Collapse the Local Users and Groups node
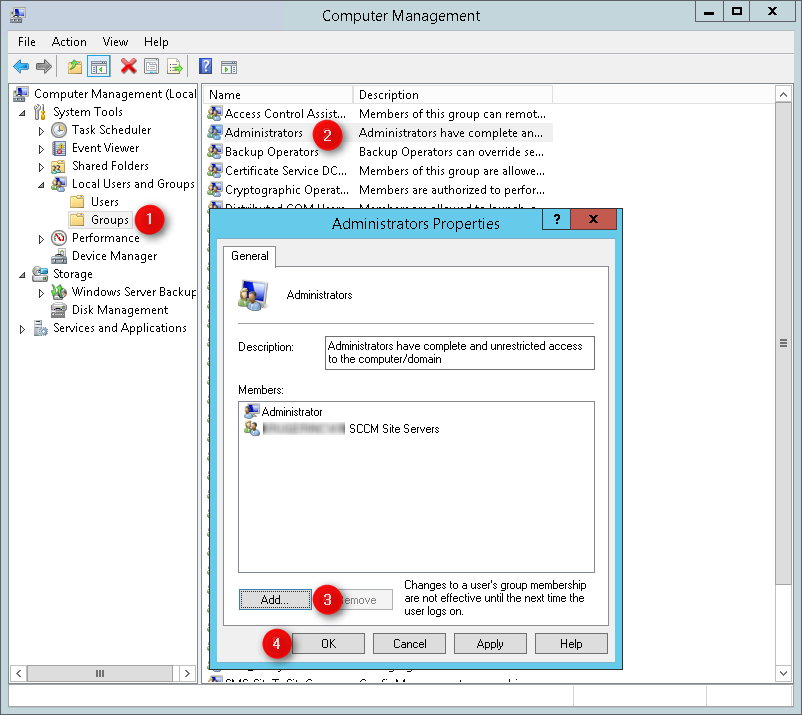 41,185
